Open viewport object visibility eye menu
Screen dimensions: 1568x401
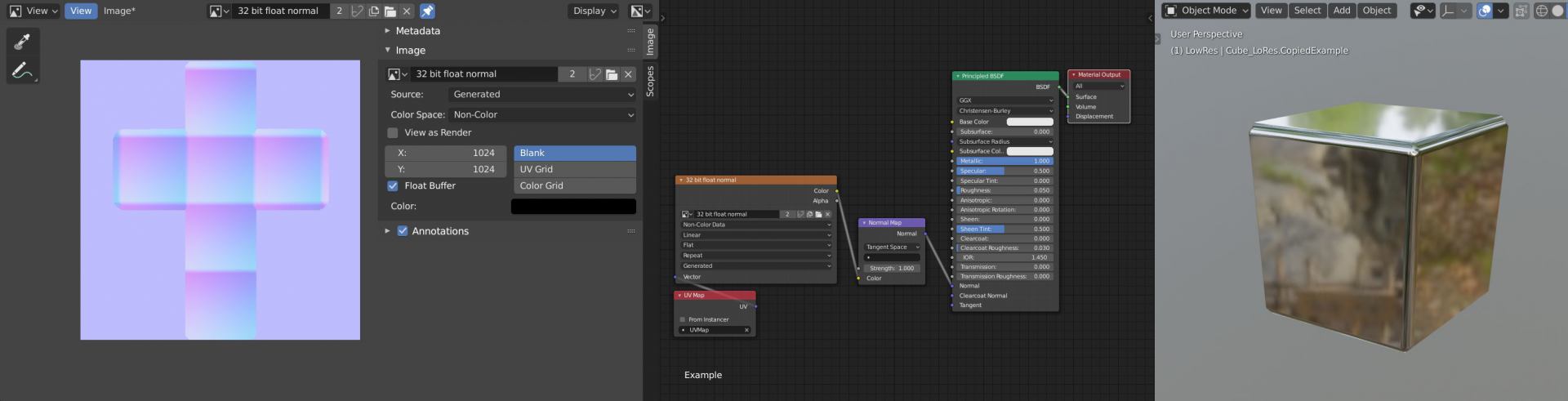[x=1423, y=11]
